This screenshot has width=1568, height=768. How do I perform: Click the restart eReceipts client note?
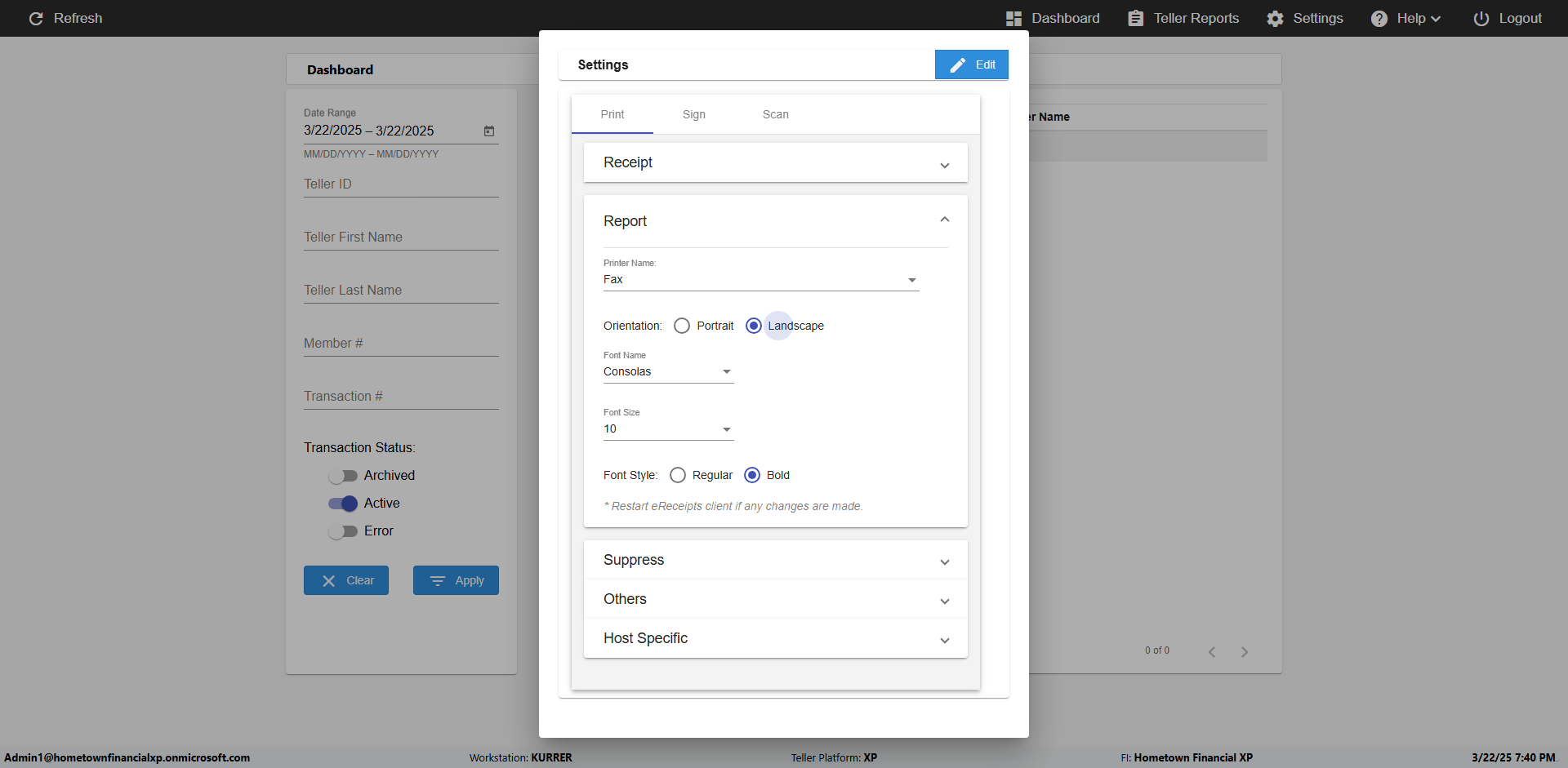(733, 506)
